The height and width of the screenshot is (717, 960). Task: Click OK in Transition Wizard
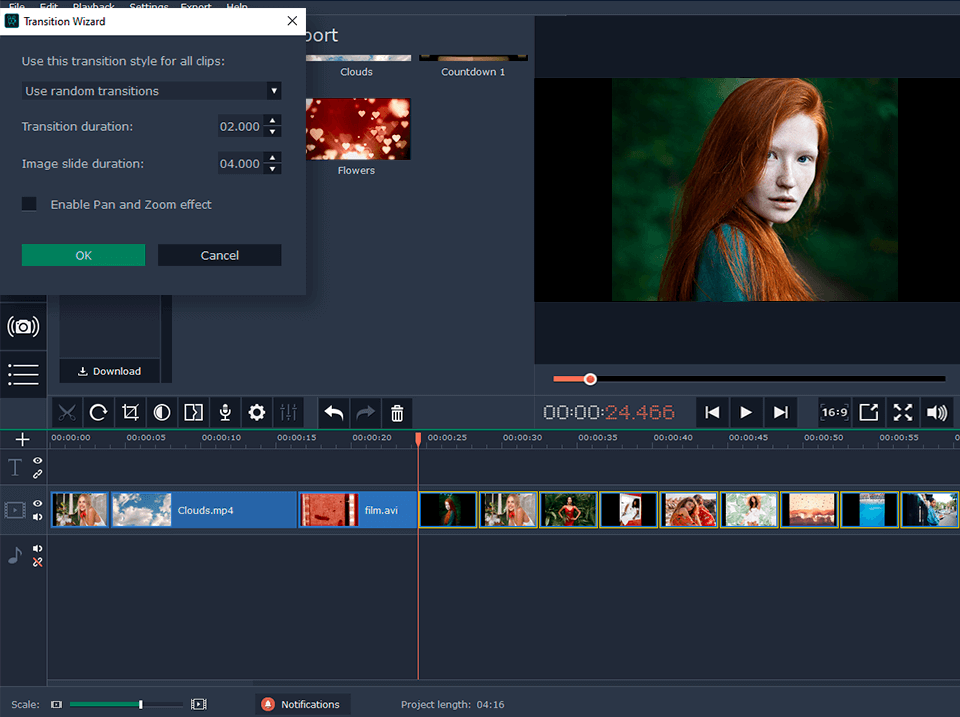[83, 255]
